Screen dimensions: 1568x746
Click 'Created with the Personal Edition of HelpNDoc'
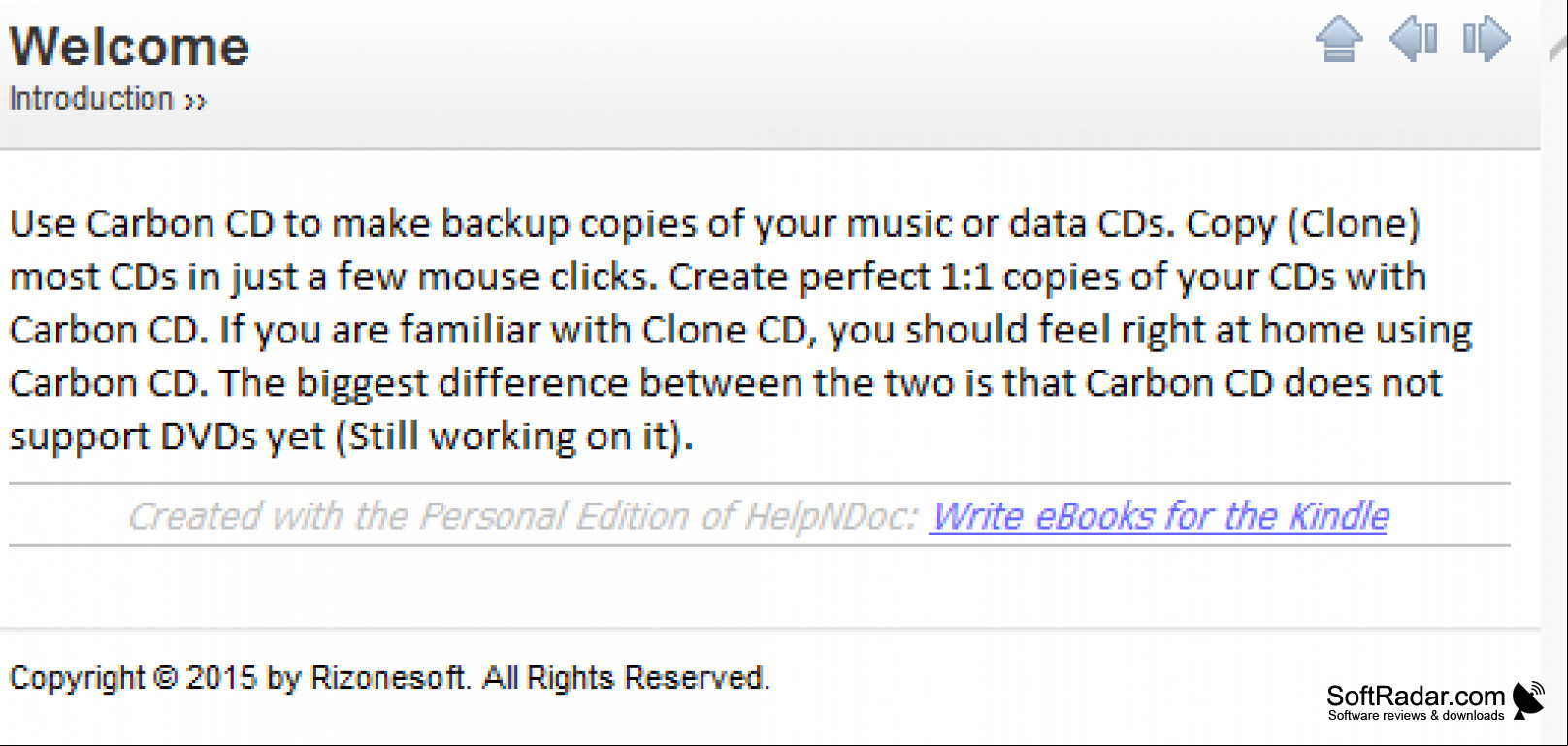click(x=522, y=516)
